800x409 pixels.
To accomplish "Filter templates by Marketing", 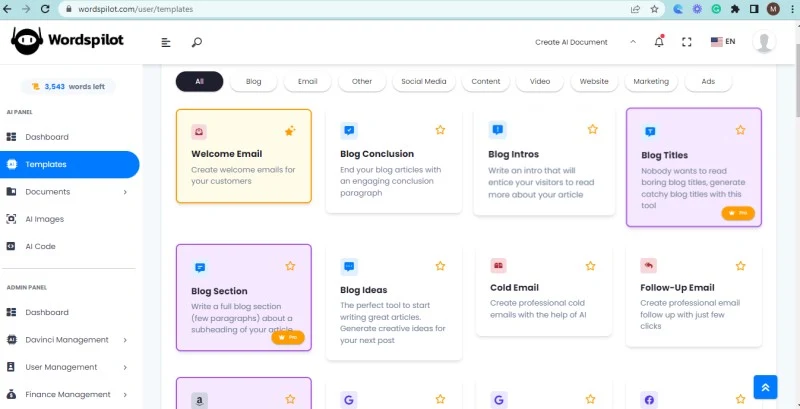I will click(651, 82).
